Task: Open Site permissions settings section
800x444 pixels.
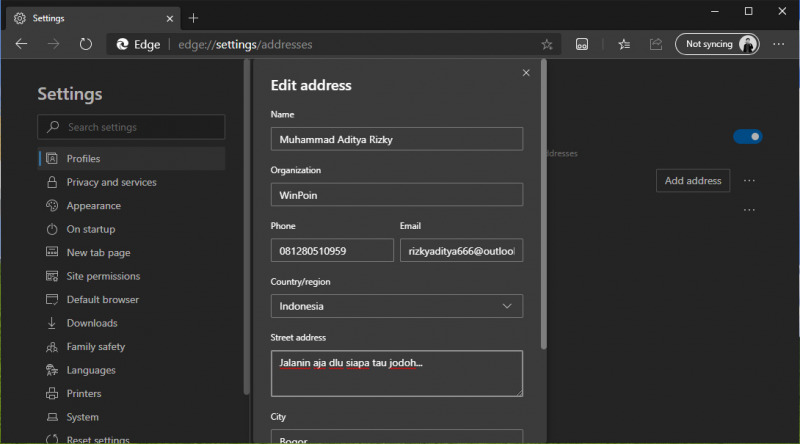Action: pyautogui.click(x=103, y=276)
